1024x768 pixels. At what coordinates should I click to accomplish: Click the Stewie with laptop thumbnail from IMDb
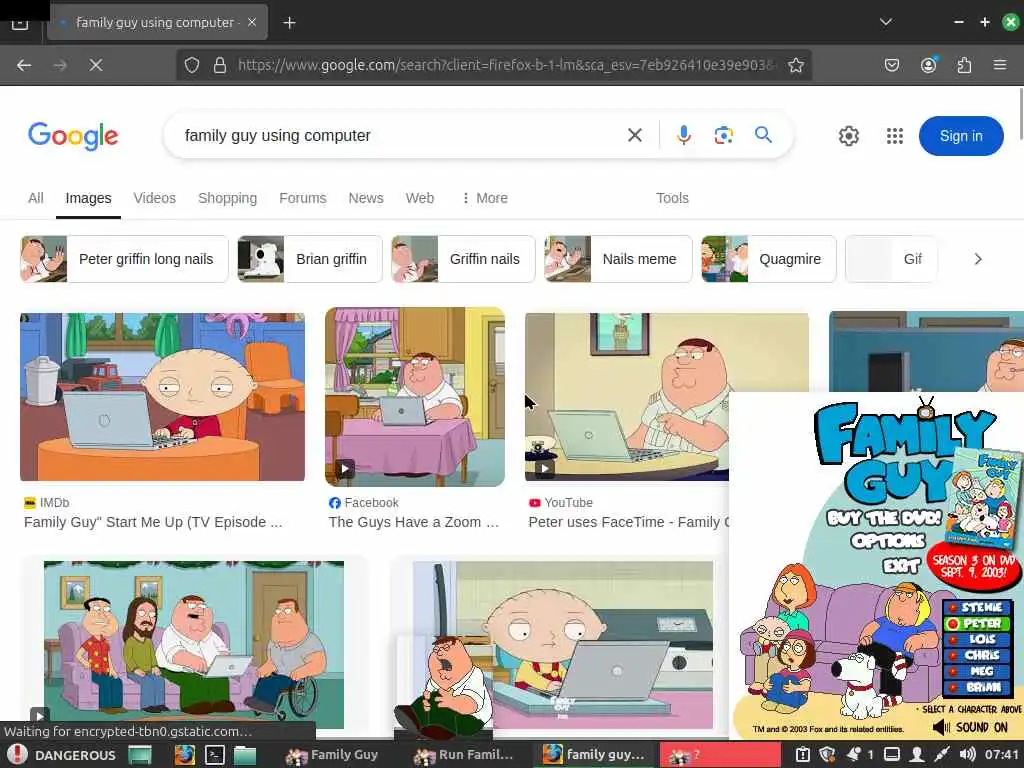point(163,396)
